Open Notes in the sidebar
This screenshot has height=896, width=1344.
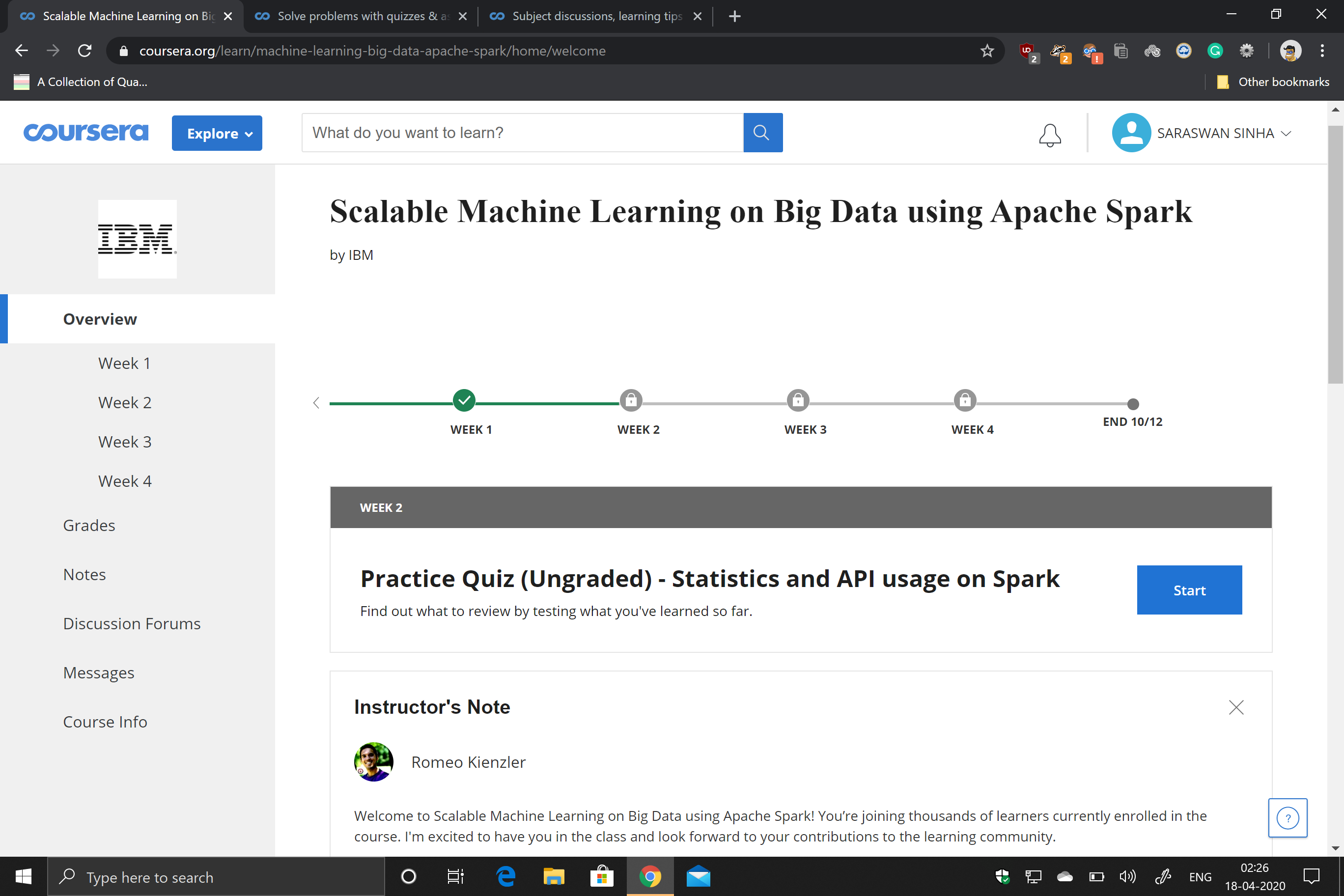tap(84, 574)
